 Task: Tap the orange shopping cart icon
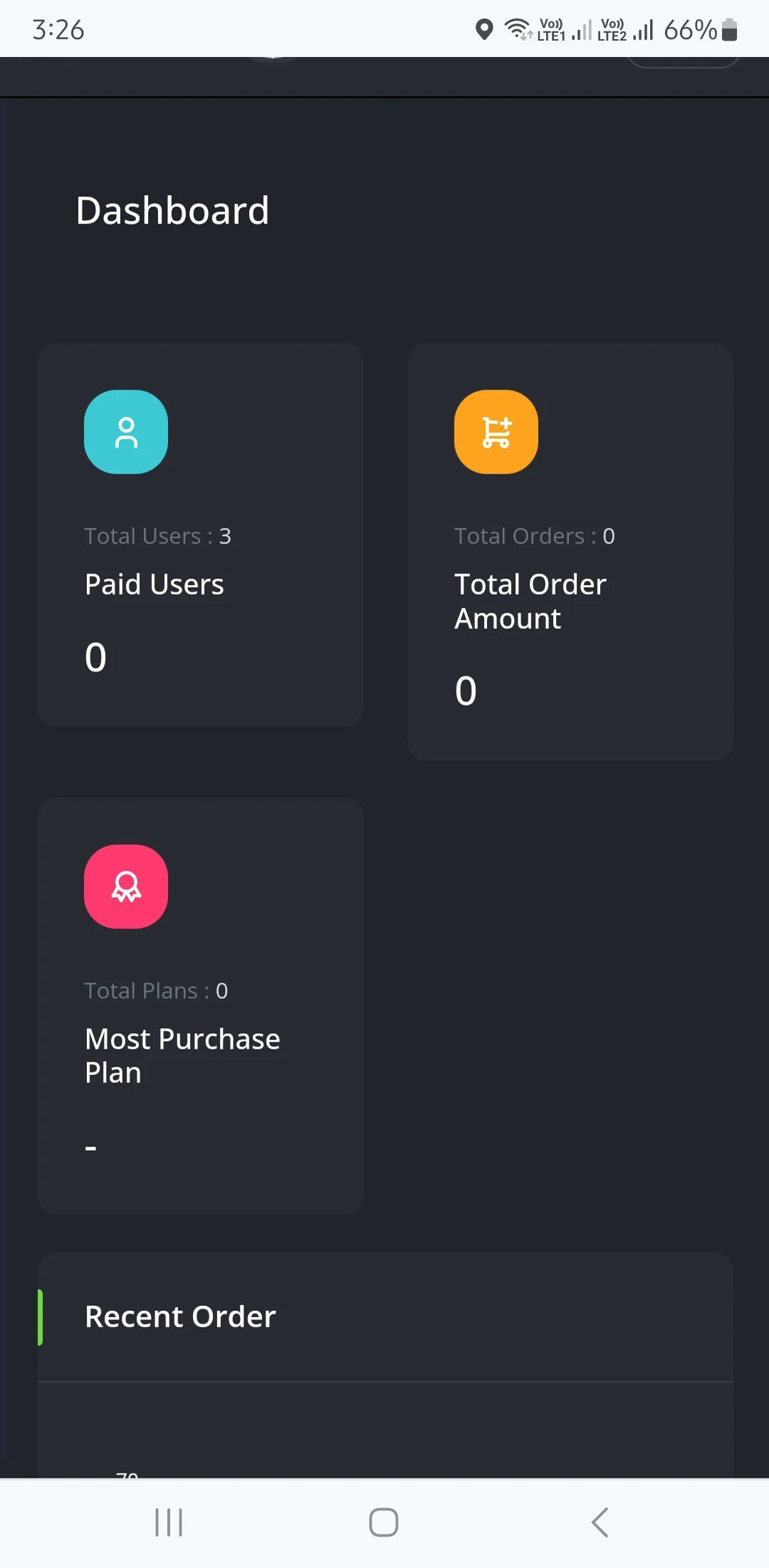(x=496, y=431)
